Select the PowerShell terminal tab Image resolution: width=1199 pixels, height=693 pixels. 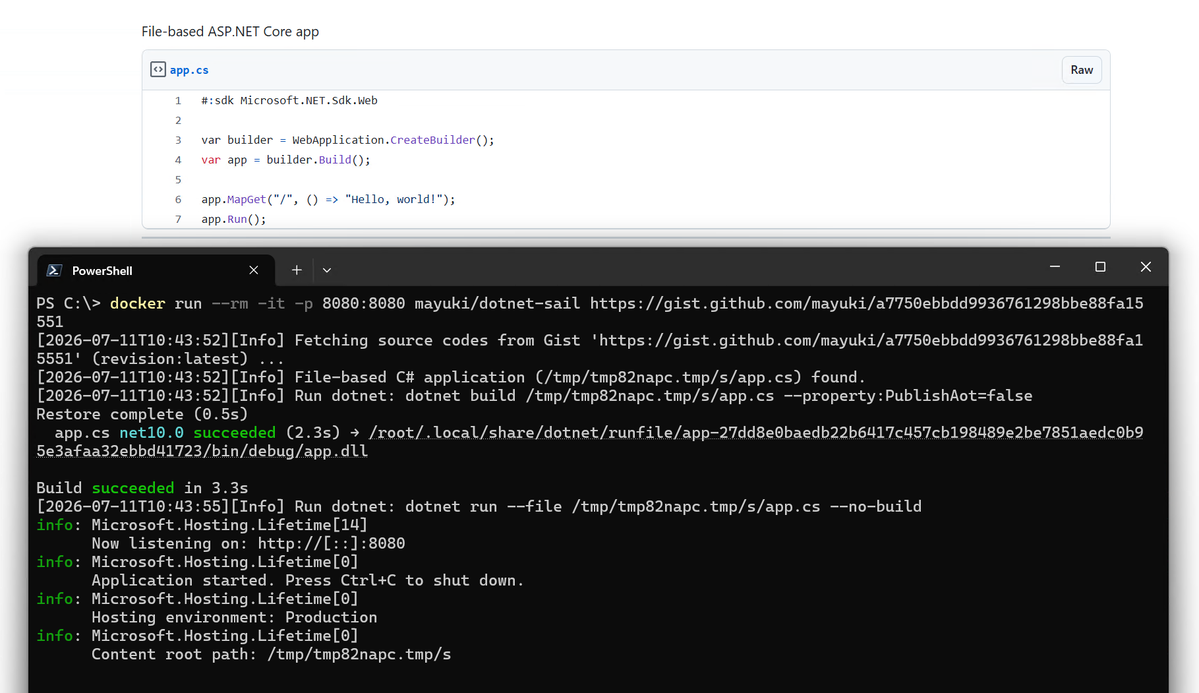pos(156,271)
